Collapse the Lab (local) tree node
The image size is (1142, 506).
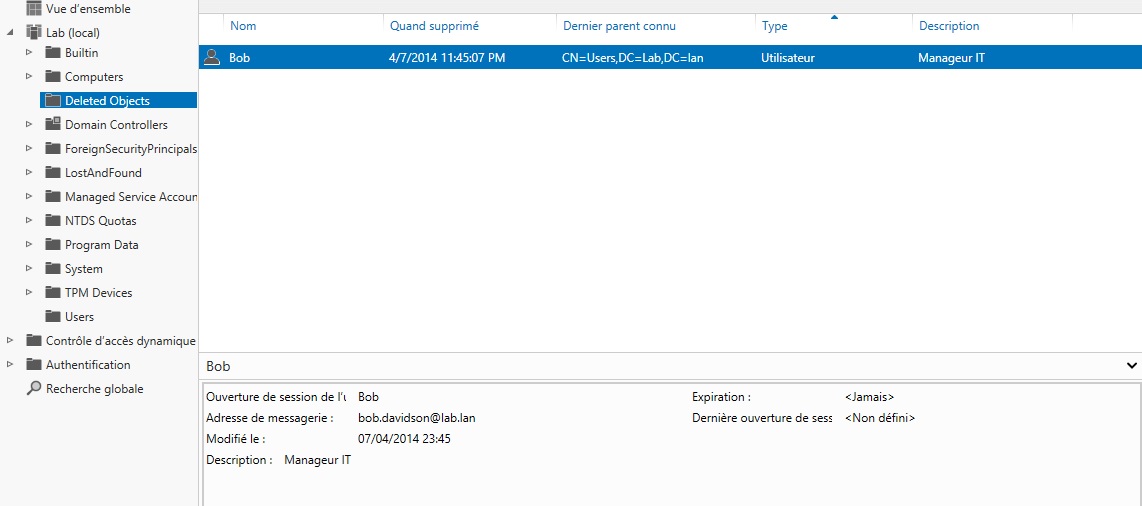[11, 33]
